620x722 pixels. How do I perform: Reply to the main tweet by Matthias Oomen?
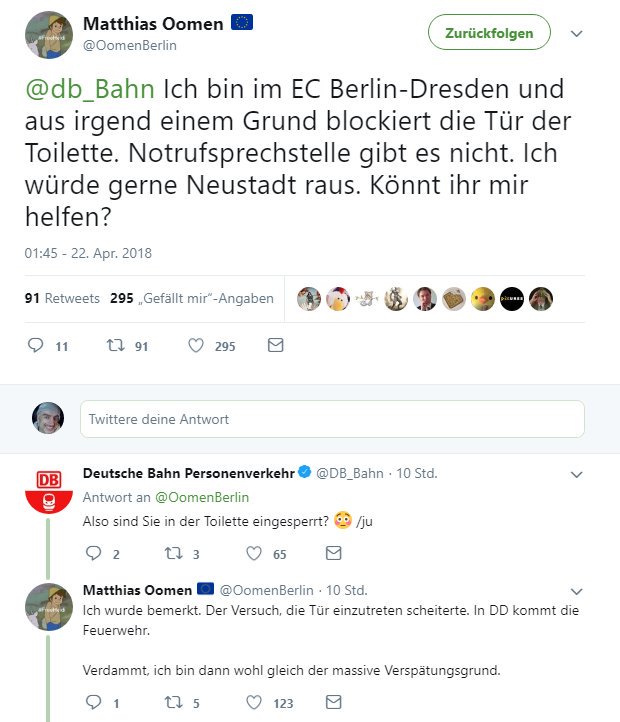click(36, 346)
